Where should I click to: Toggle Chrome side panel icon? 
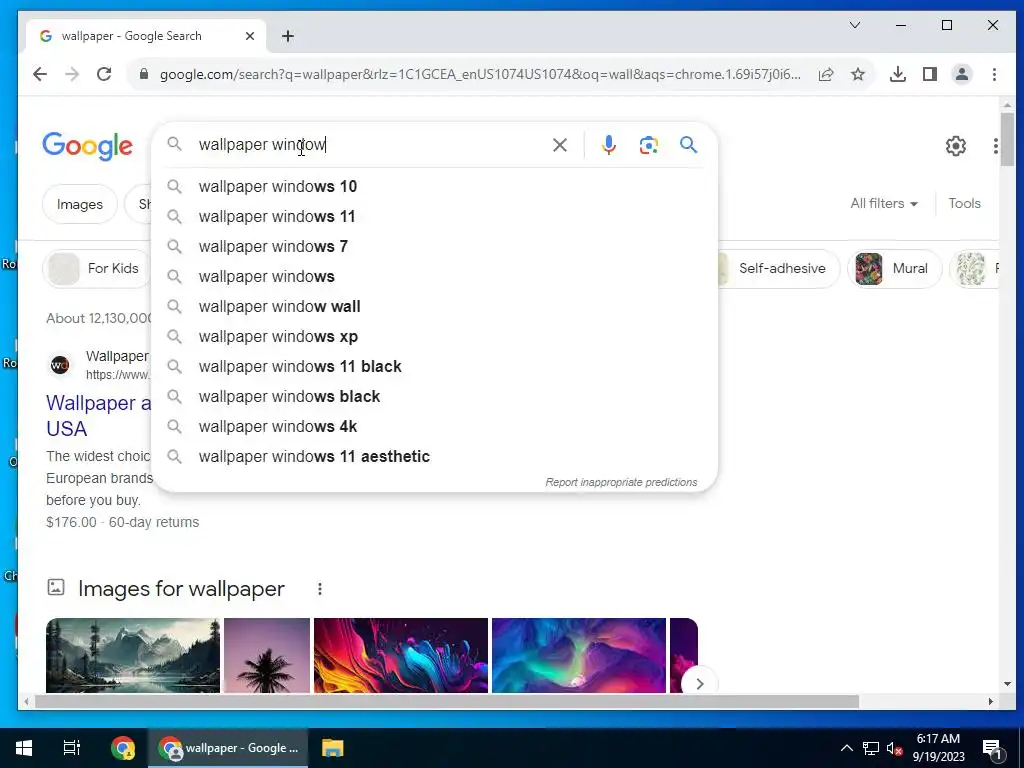coord(930,74)
